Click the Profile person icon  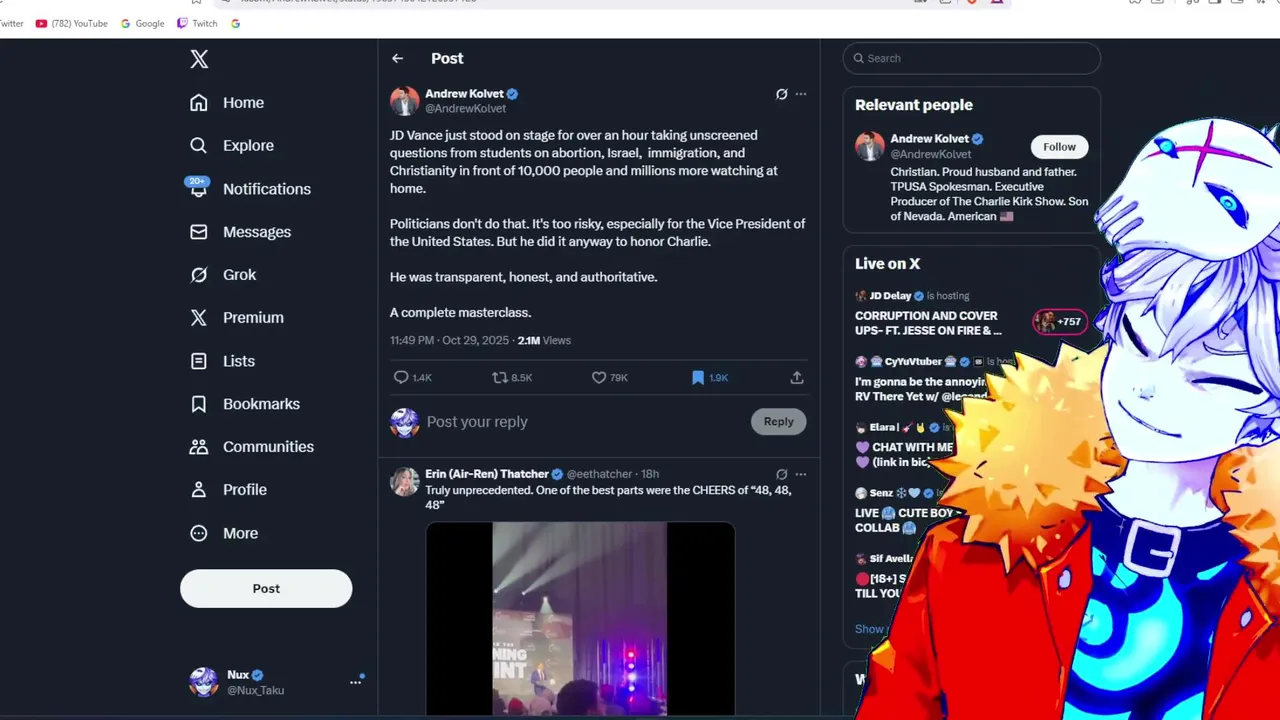pyautogui.click(x=199, y=490)
